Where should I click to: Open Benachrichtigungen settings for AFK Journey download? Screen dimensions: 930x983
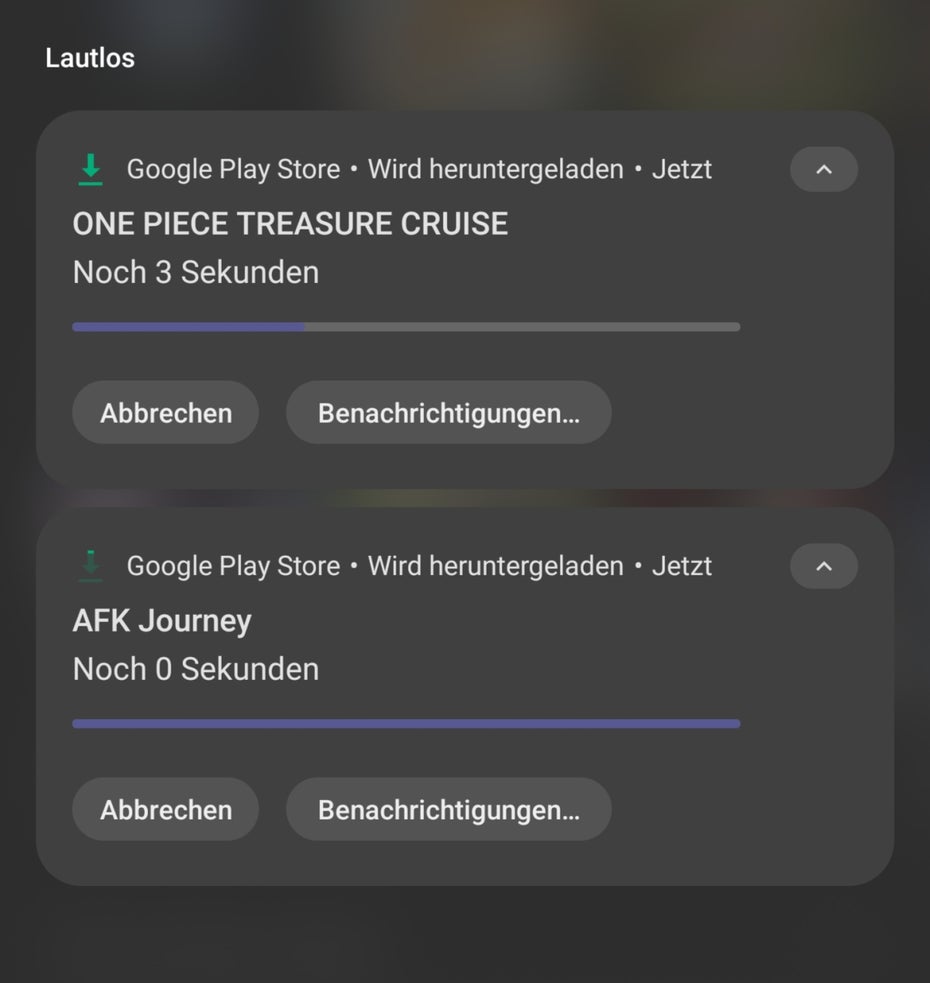tap(448, 809)
